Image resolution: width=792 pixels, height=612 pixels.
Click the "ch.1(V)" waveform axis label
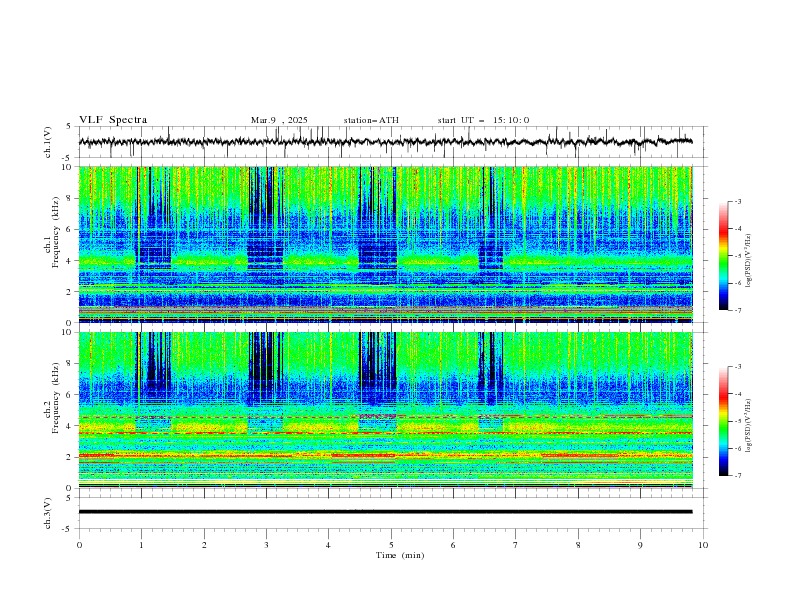[48, 142]
